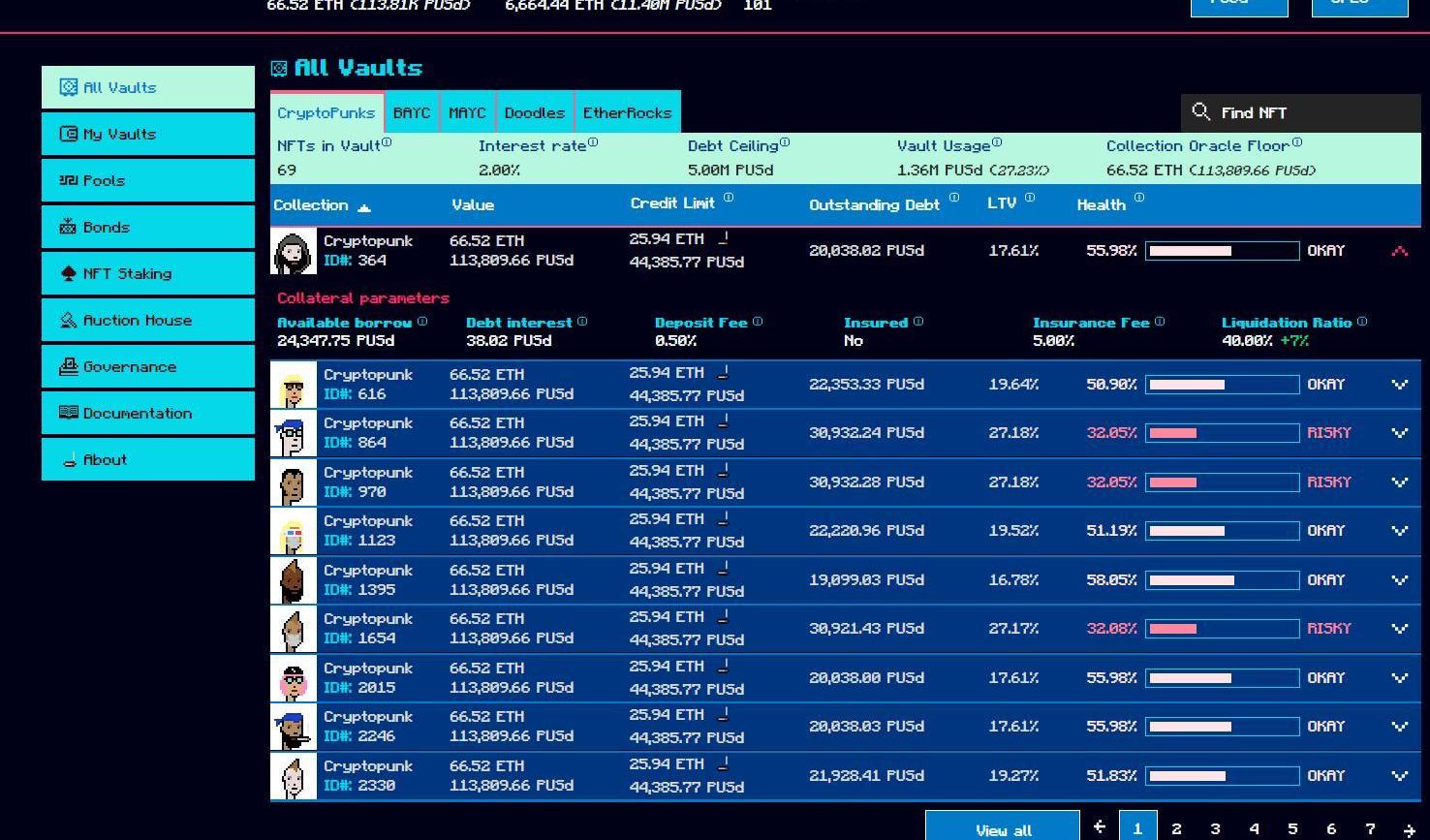Viewport: 1430px width, 840px height.
Task: Click the info icon beside Health column
Action: click(x=1139, y=198)
